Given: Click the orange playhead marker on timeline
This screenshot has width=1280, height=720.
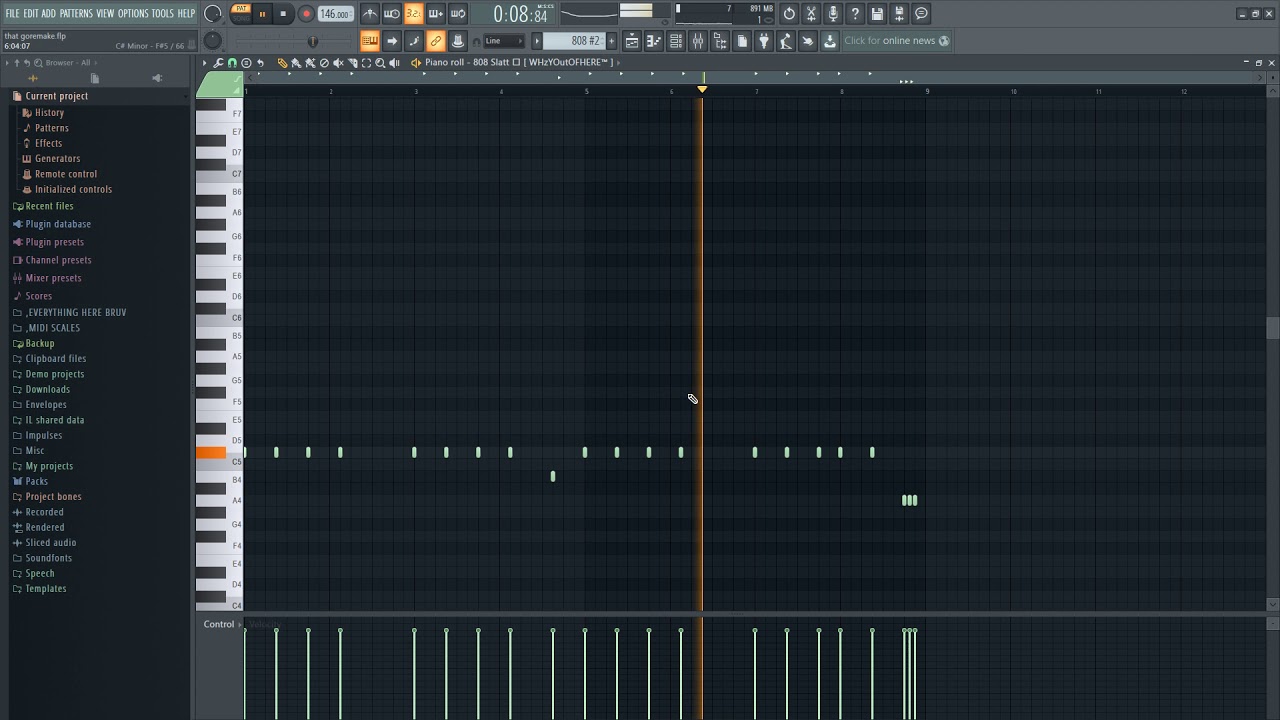Looking at the screenshot, I should click(702, 89).
